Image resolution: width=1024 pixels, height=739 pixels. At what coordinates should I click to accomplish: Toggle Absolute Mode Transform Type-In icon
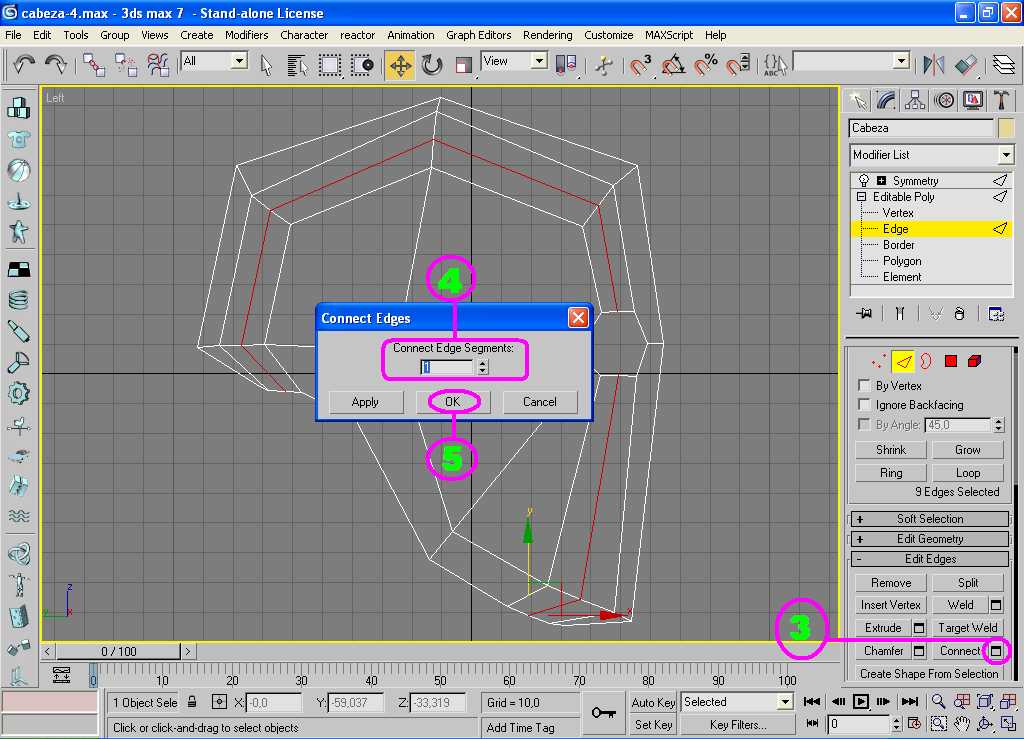pos(219,702)
